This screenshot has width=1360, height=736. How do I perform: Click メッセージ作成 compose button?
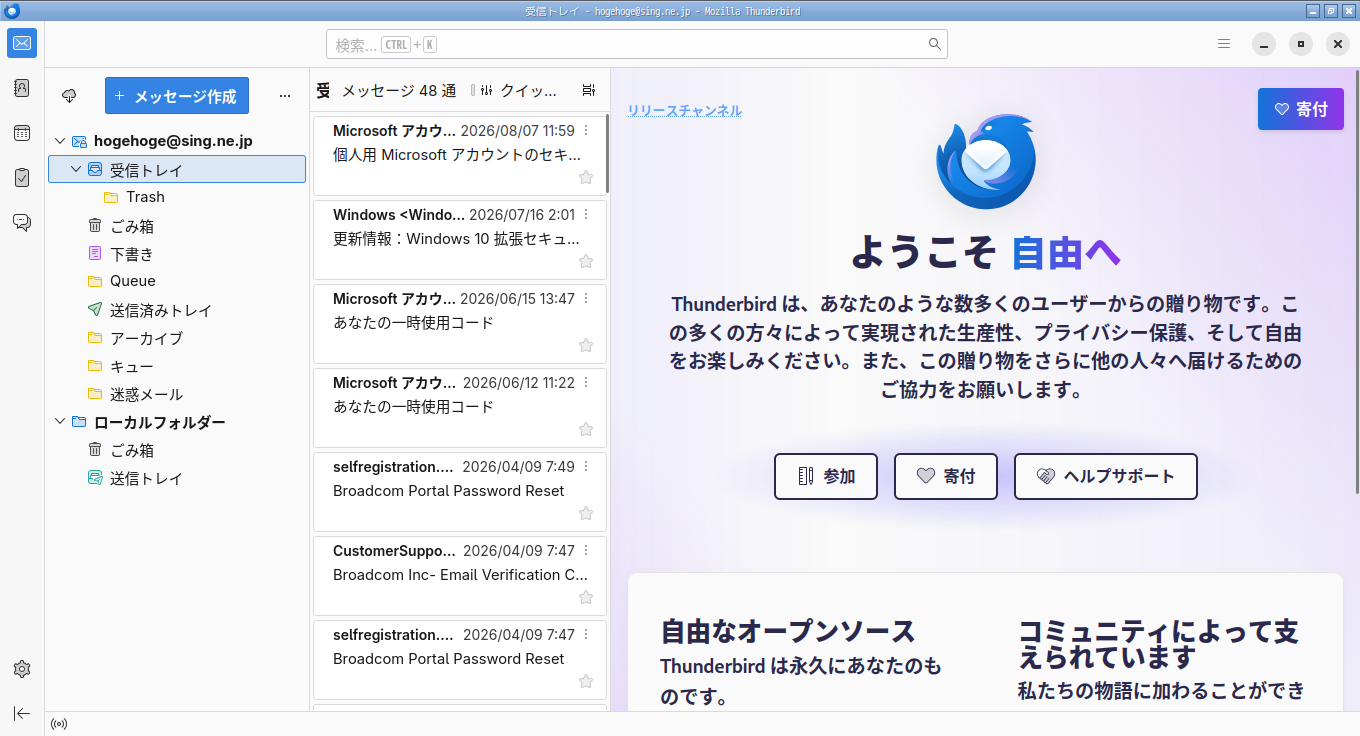point(177,96)
